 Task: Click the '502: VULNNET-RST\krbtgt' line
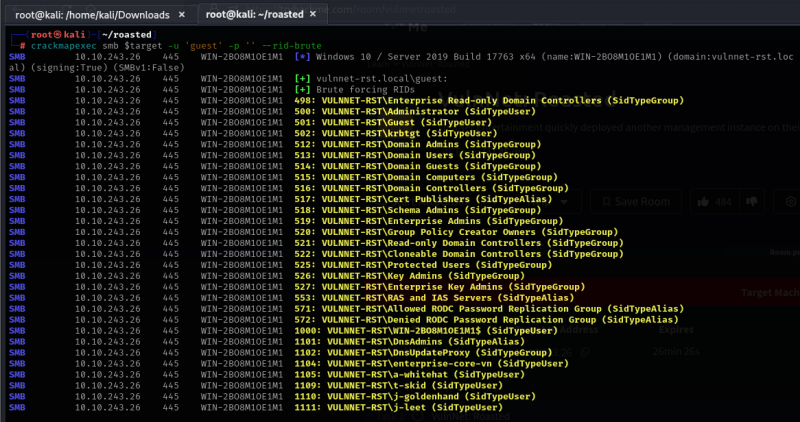point(395,133)
